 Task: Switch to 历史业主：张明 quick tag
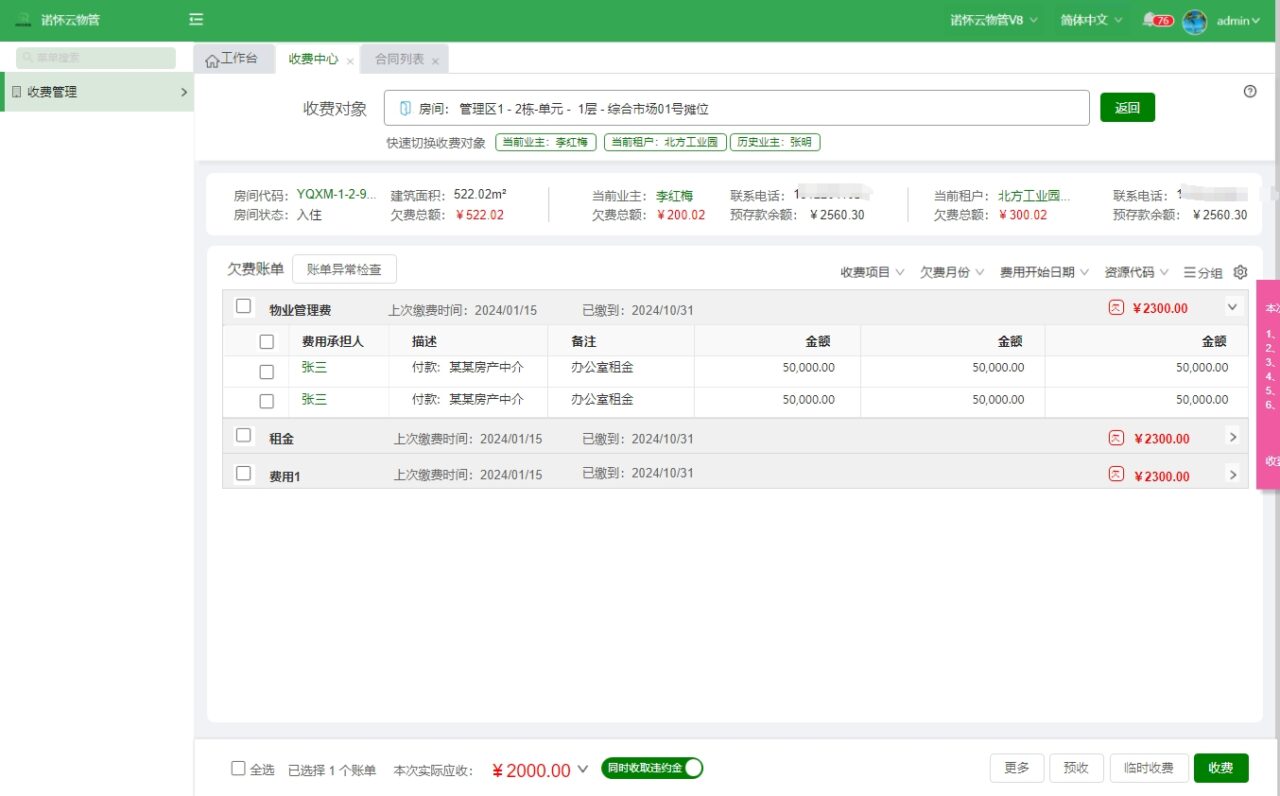[x=775, y=143]
